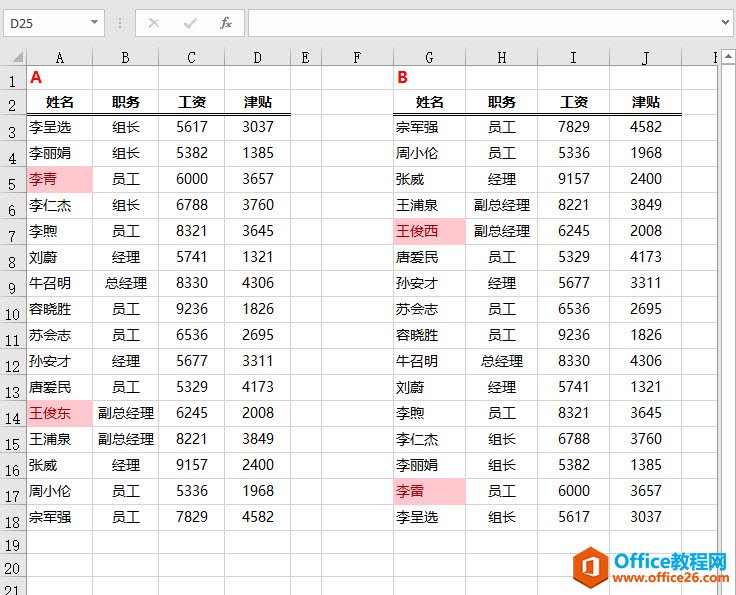Select row 14 header

pyautogui.click(x=13, y=416)
